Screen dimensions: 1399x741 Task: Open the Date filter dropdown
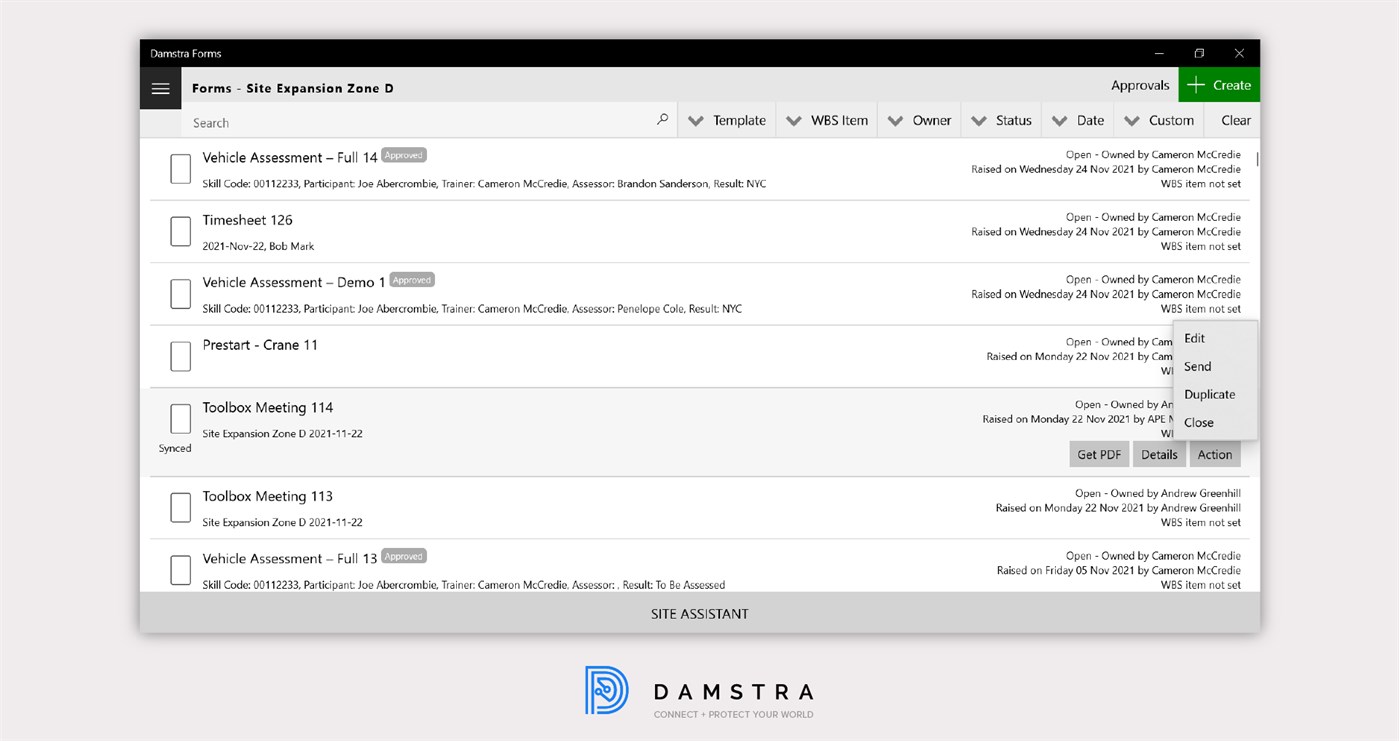(1077, 119)
